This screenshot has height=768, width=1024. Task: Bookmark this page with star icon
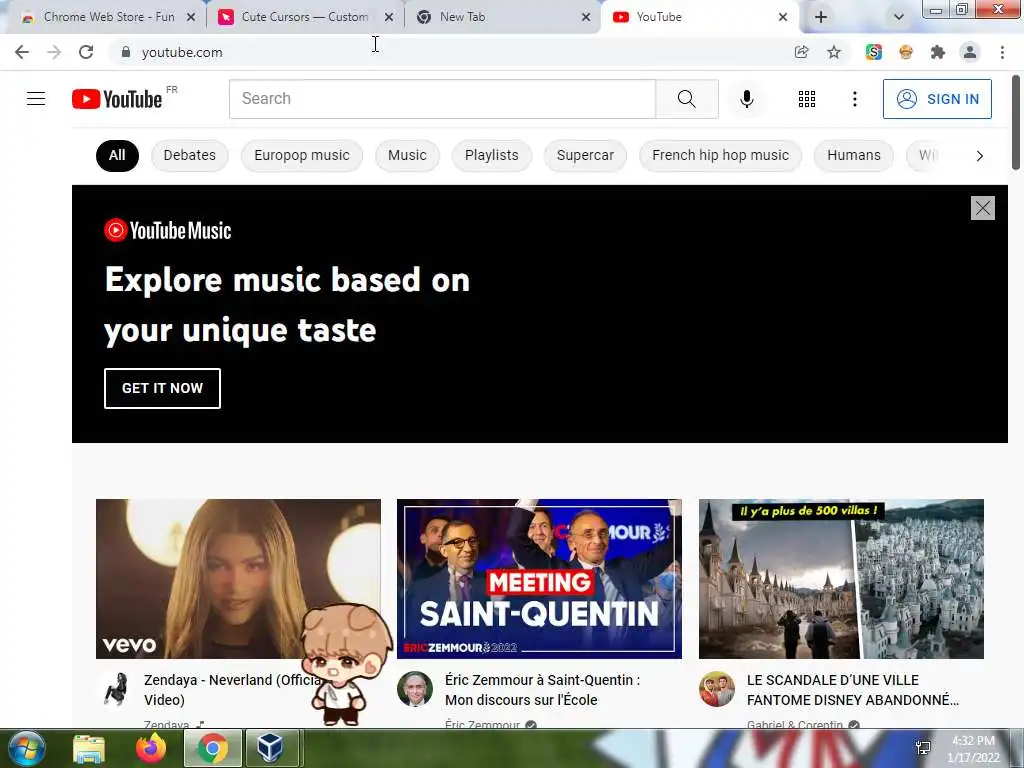[834, 52]
